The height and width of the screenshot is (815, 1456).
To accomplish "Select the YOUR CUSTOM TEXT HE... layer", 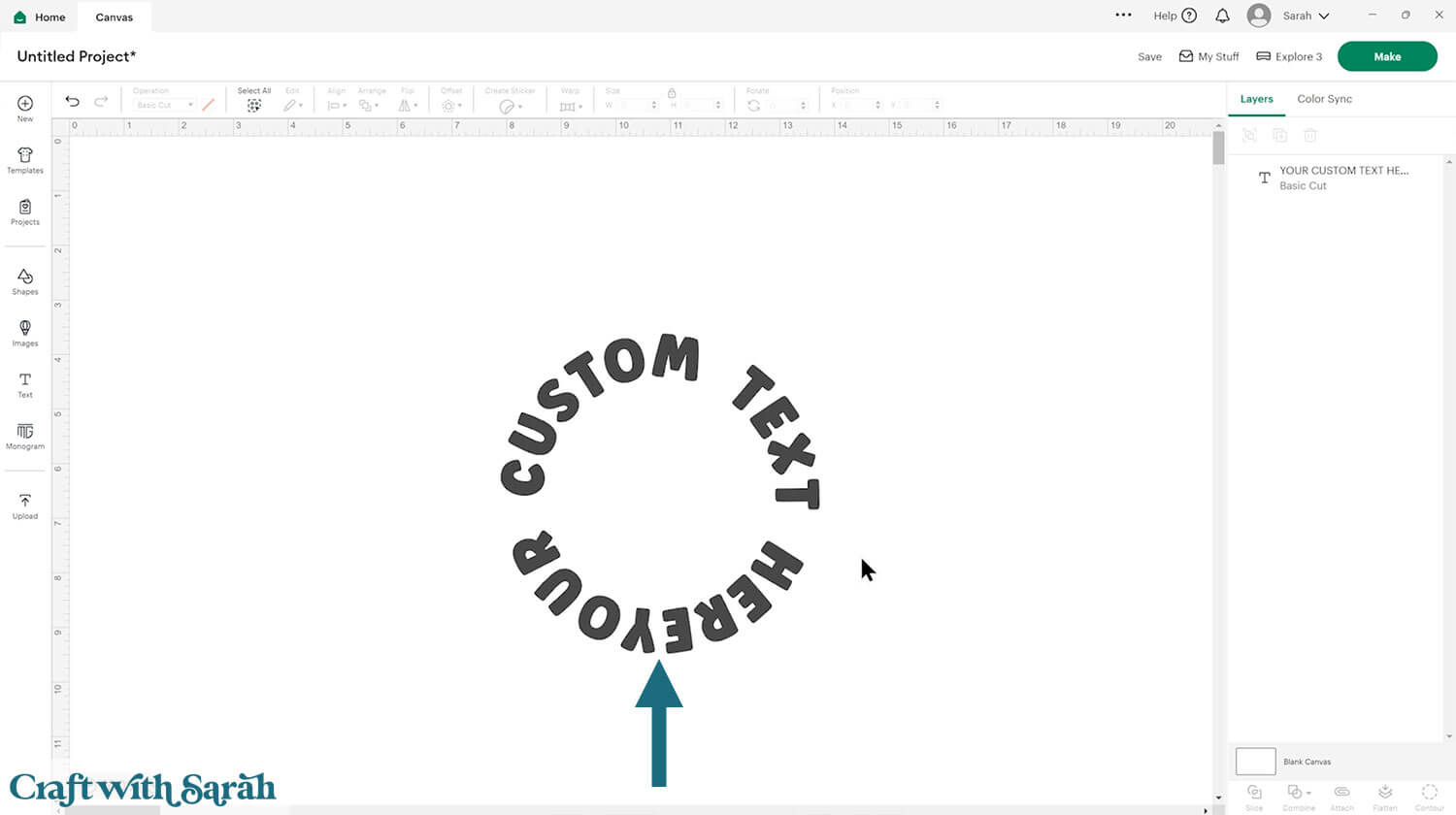I will coord(1336,178).
